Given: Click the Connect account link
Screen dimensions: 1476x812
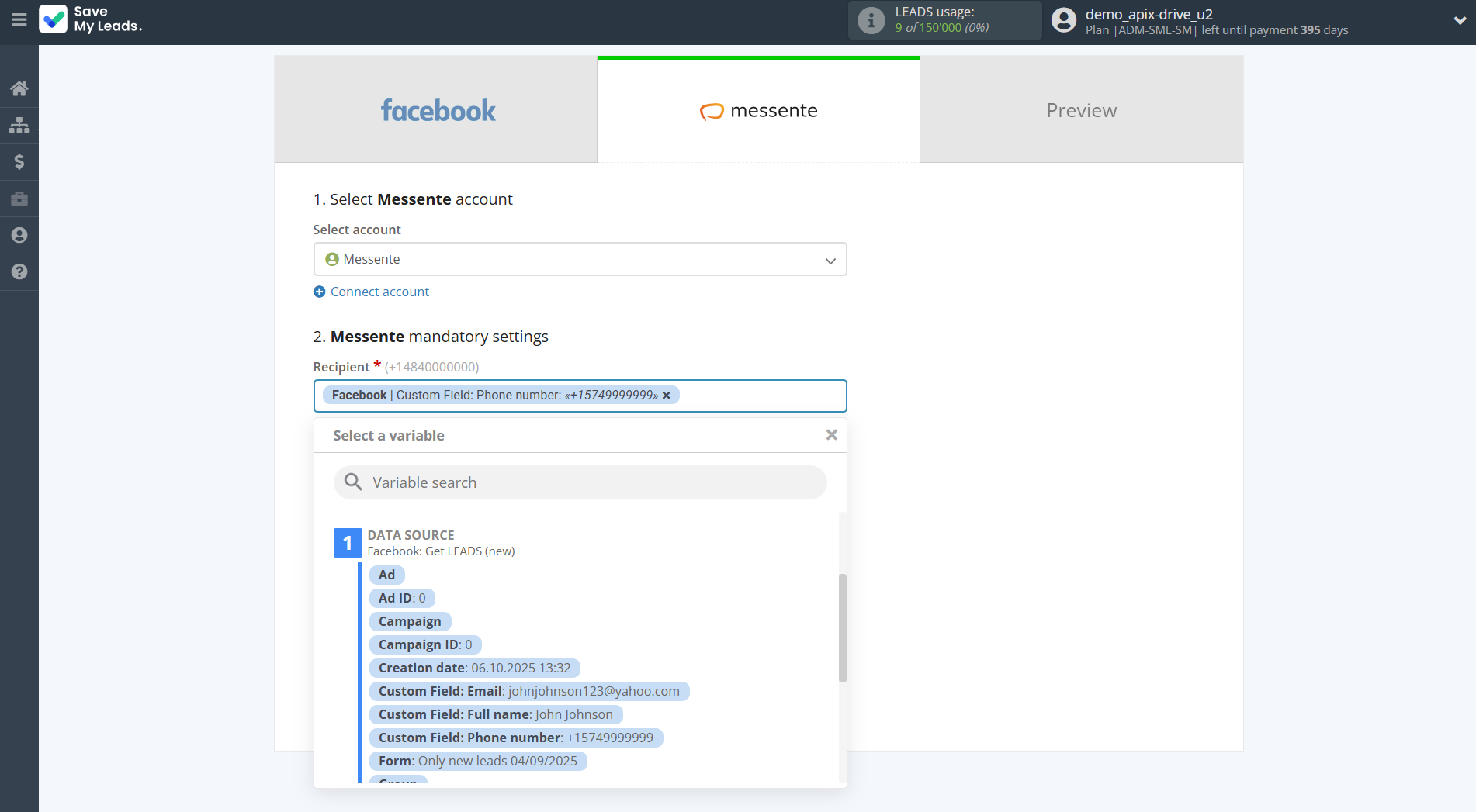Looking at the screenshot, I should (371, 292).
